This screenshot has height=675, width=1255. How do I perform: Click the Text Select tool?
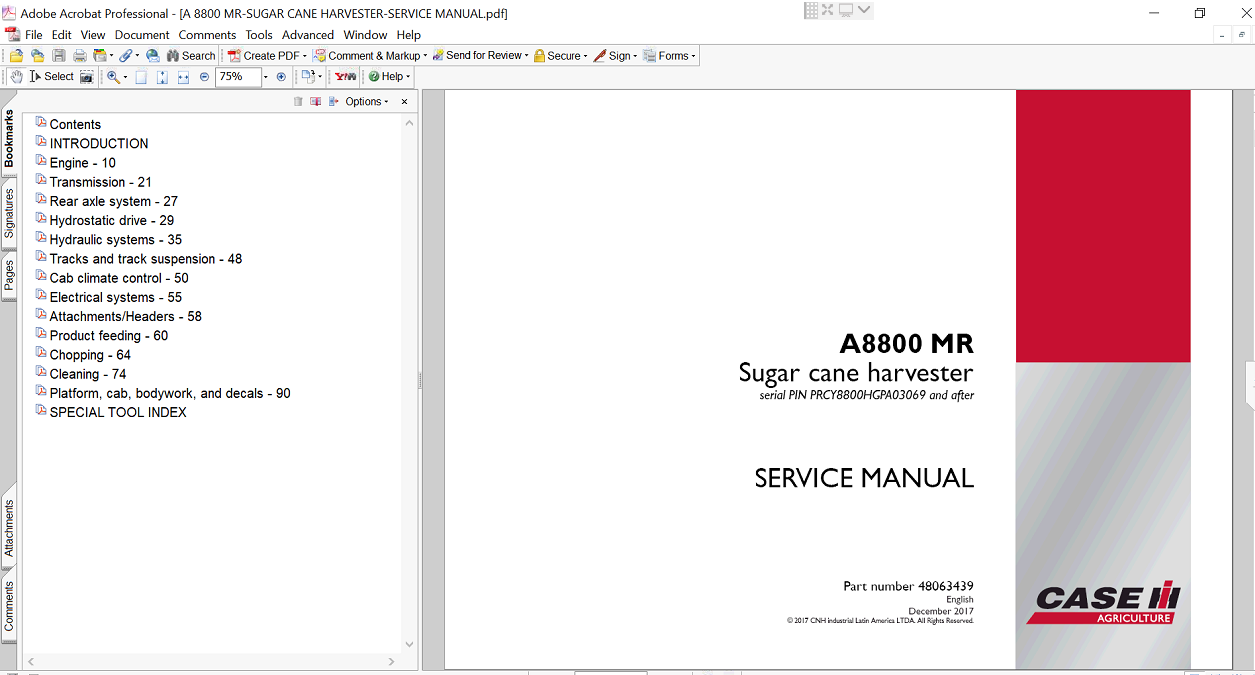pos(52,77)
